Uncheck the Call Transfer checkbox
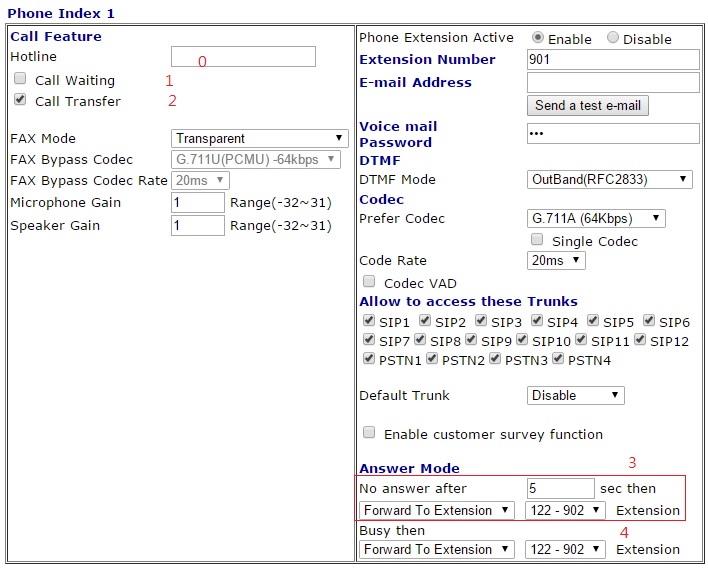The width and height of the screenshot is (708, 568). tap(20, 100)
